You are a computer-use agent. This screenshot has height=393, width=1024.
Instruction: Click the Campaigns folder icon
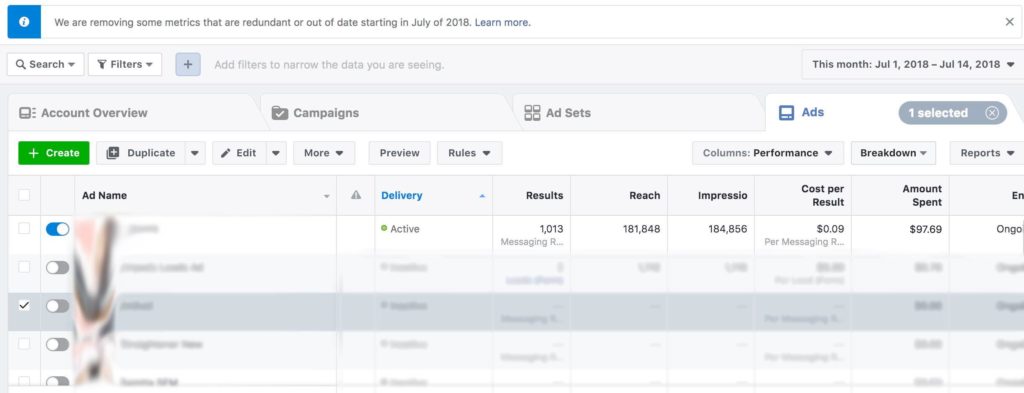coord(280,113)
